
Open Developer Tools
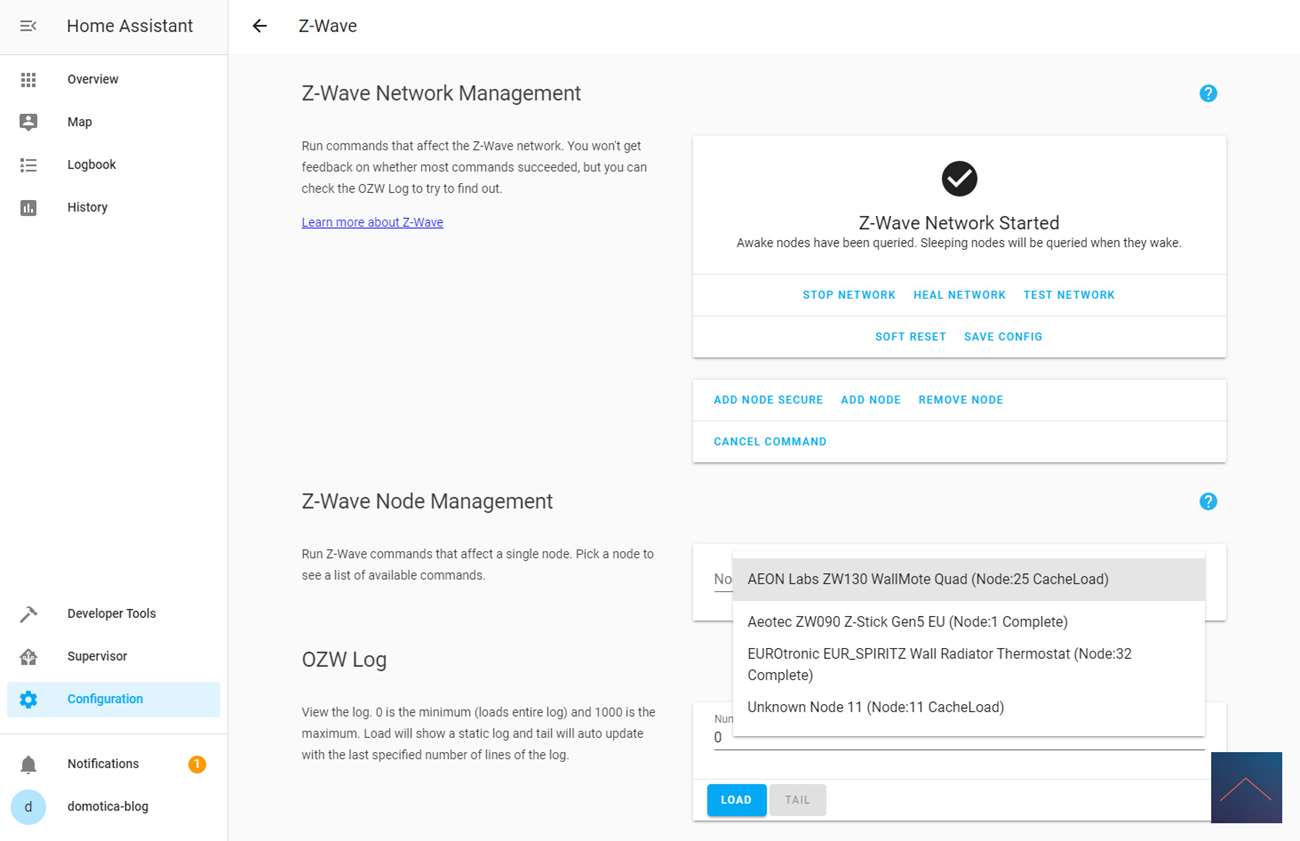point(114,614)
